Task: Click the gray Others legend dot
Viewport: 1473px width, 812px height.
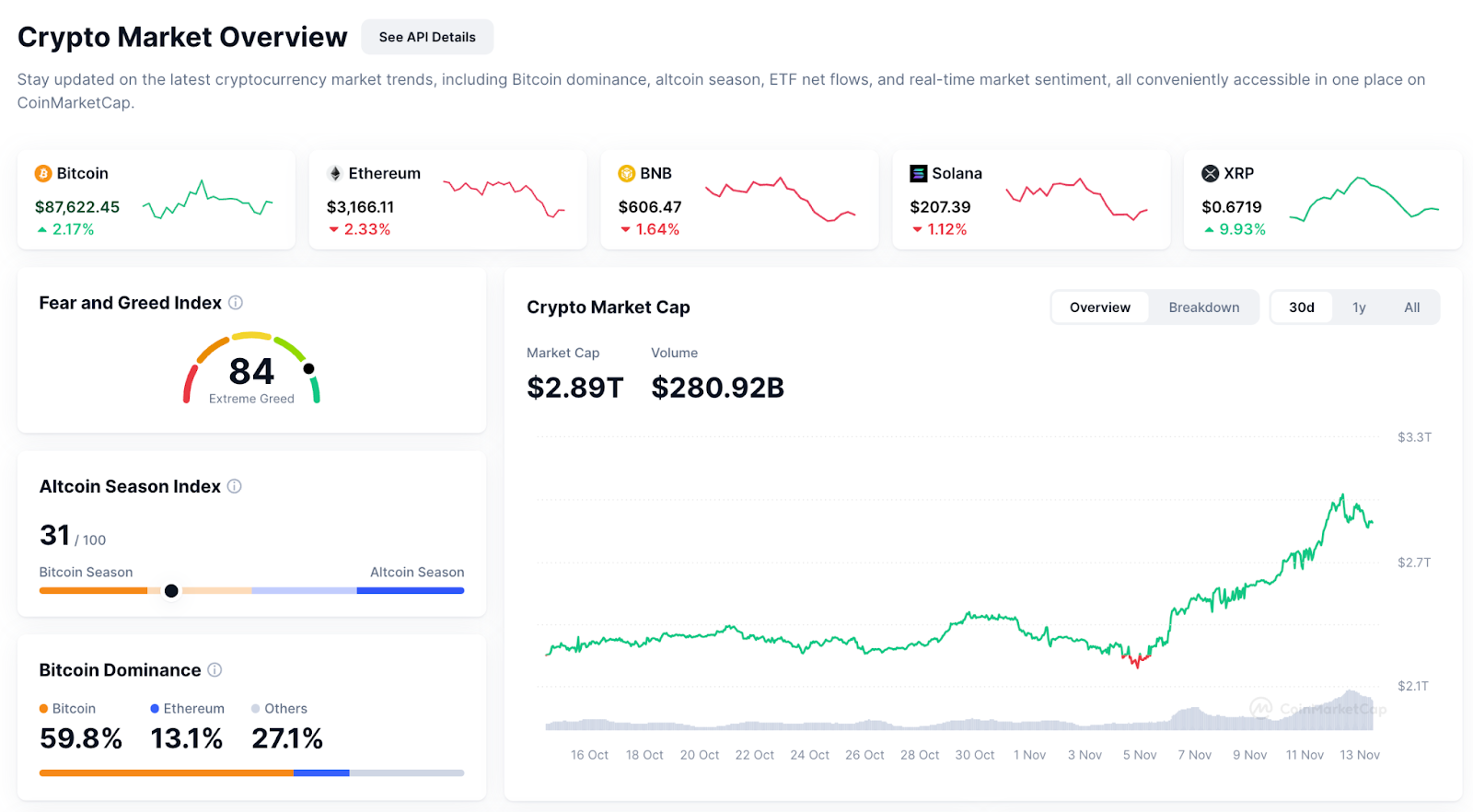Action: point(256,708)
